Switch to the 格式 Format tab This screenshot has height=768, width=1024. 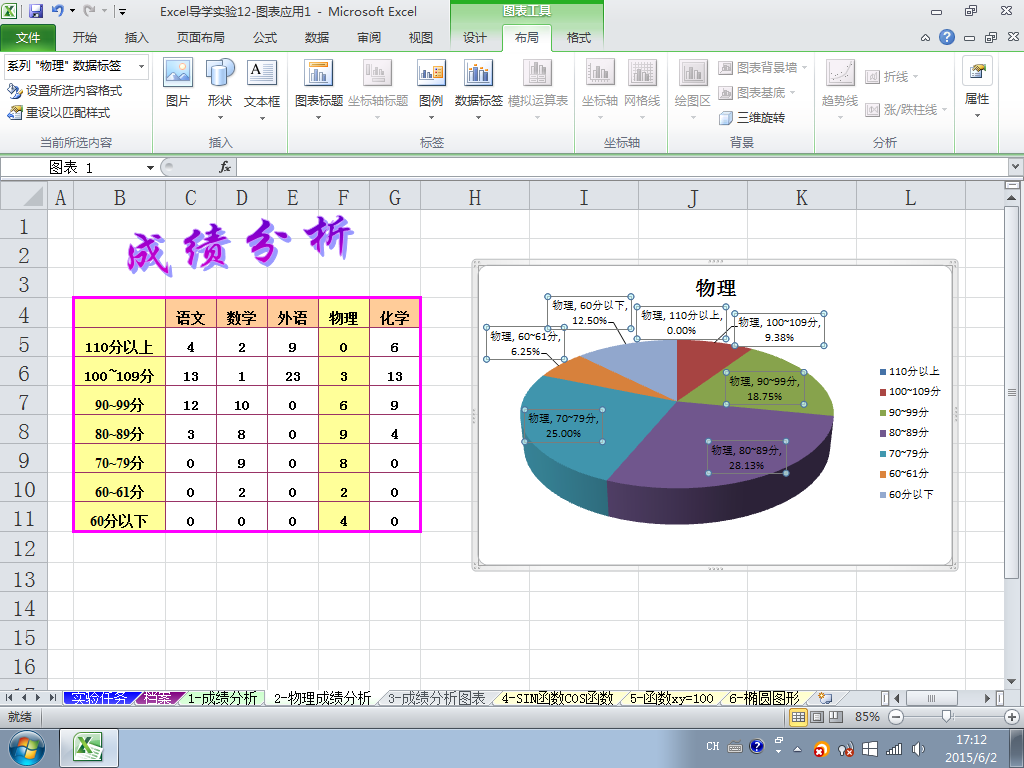pyautogui.click(x=579, y=38)
